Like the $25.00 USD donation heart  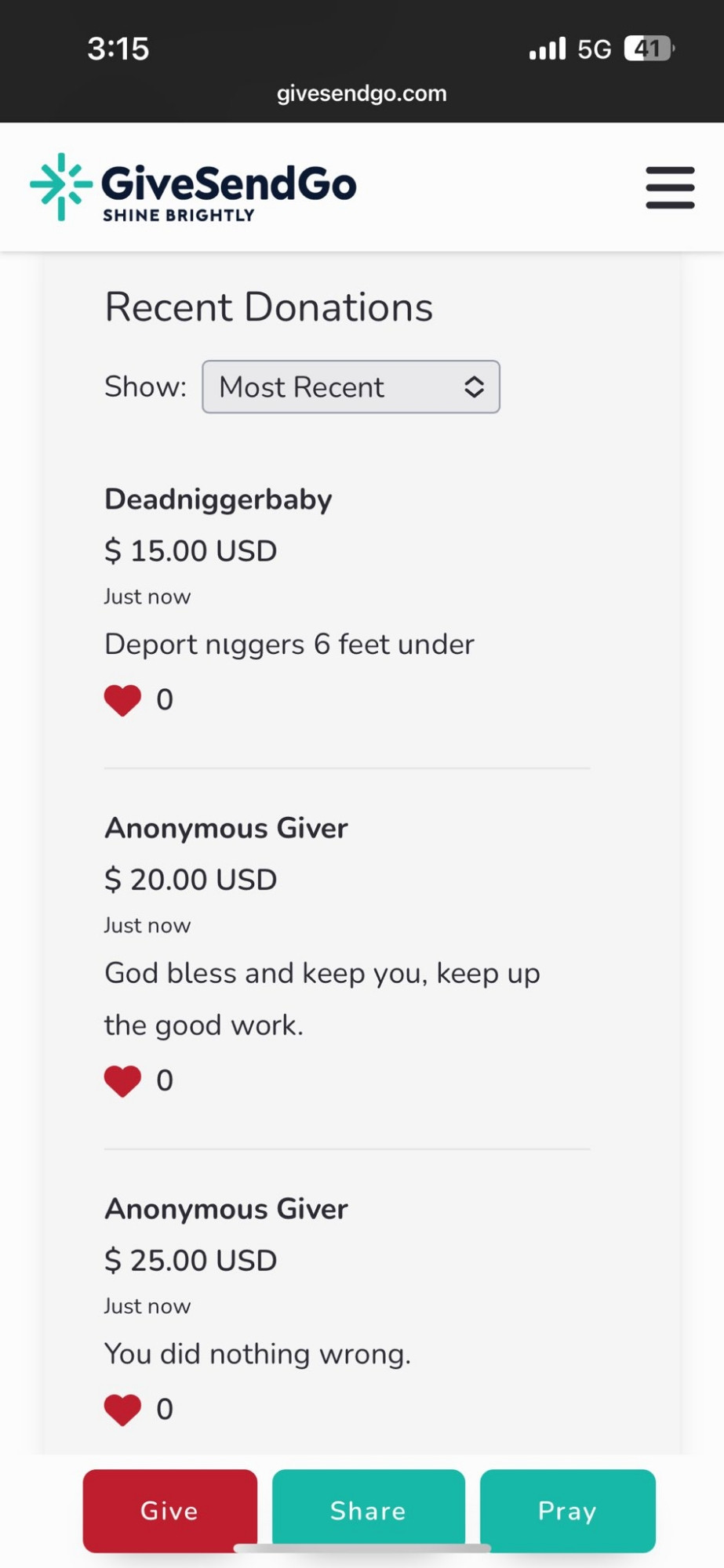(x=122, y=1410)
